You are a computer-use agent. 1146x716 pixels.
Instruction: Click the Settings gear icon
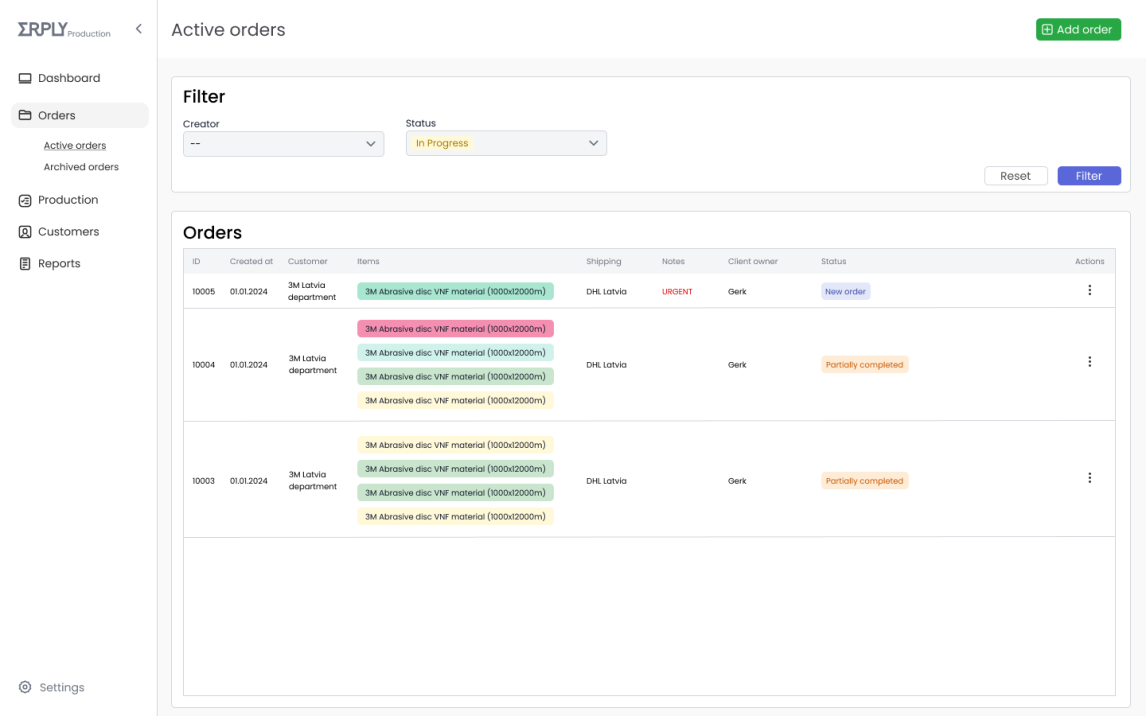click(25, 688)
